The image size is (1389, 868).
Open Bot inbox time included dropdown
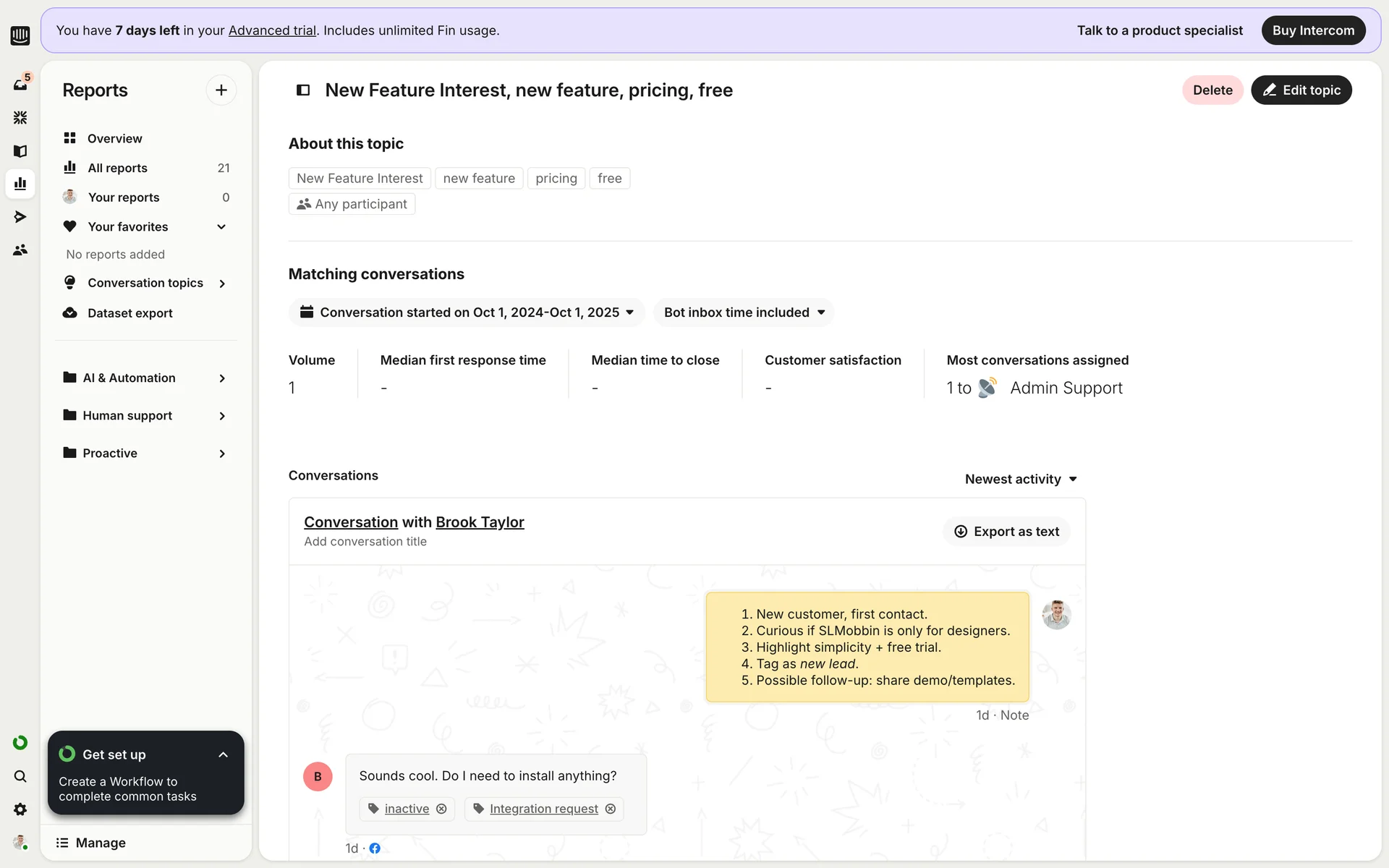pos(744,312)
